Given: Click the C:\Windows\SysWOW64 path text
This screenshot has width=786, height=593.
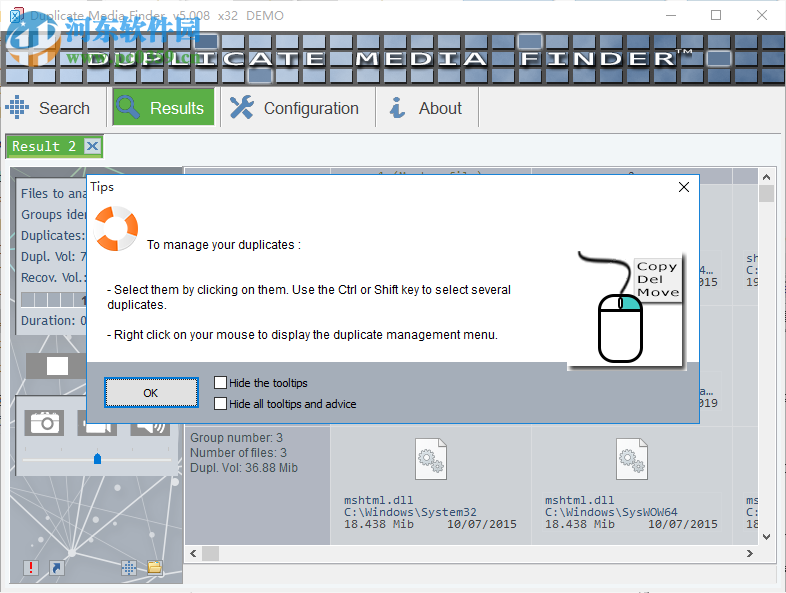Looking at the screenshot, I should [x=611, y=512].
